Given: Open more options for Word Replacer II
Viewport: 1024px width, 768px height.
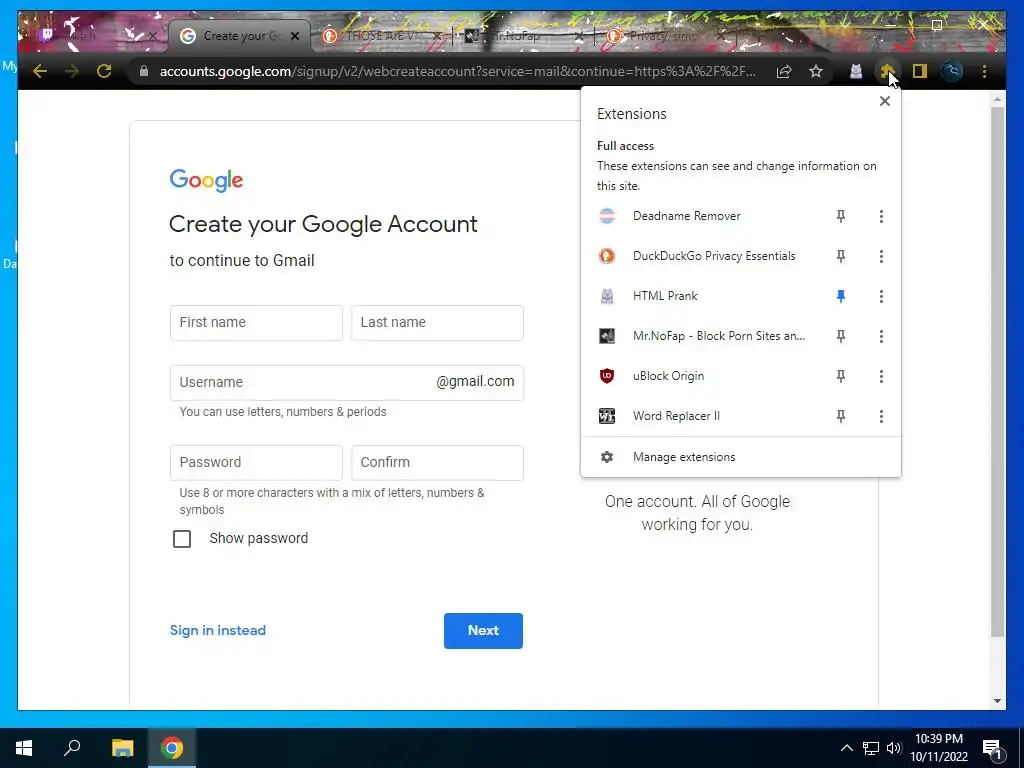Looking at the screenshot, I should pyautogui.click(x=881, y=416).
